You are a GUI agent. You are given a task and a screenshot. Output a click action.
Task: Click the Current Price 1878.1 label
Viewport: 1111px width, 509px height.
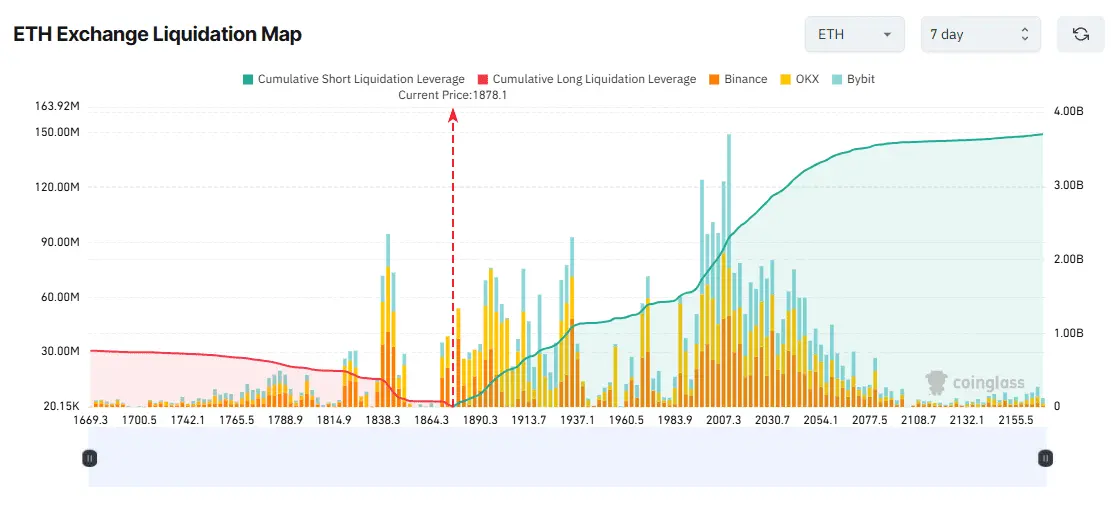coord(453,95)
